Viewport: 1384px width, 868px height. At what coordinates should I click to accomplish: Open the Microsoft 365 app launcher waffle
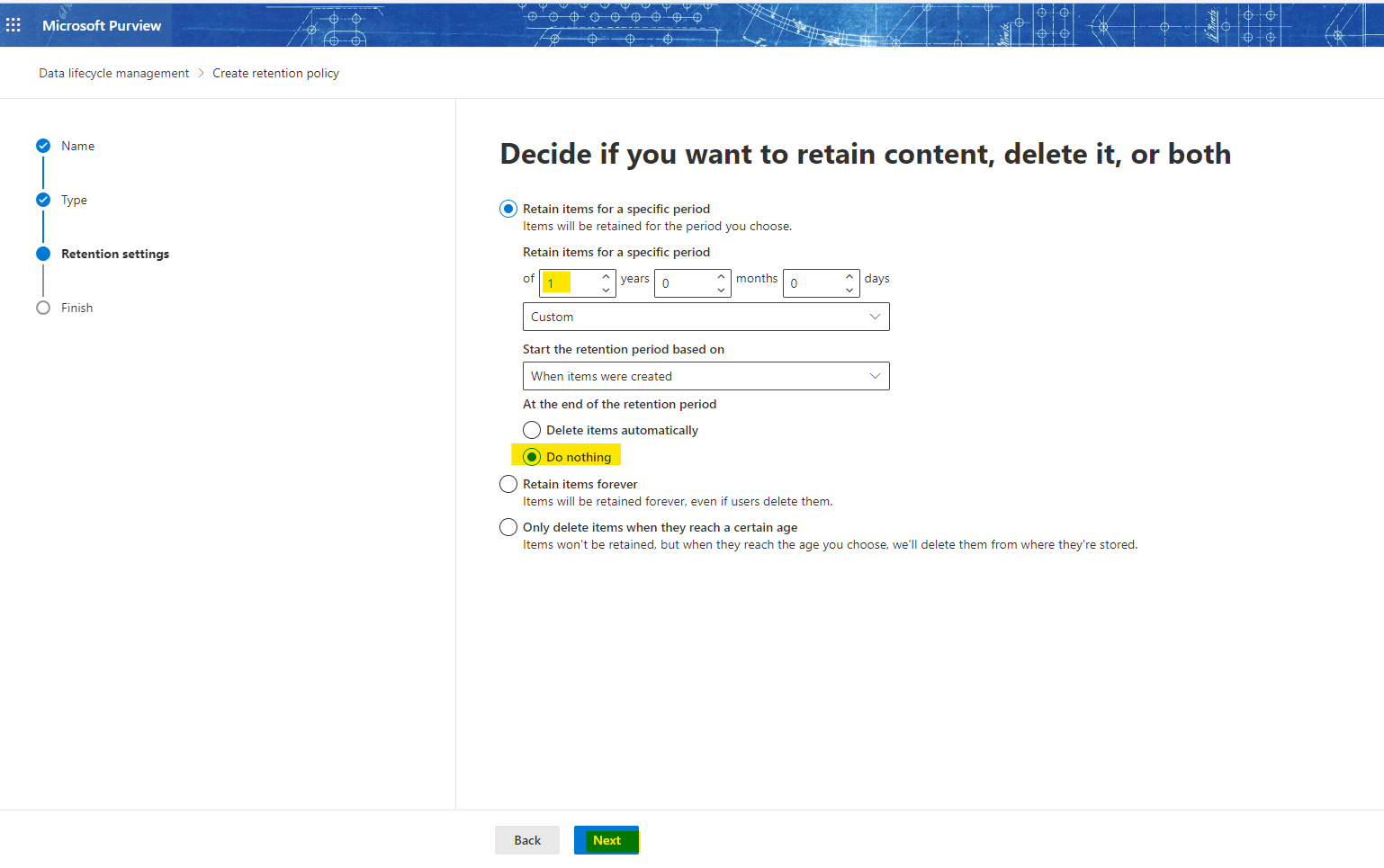tap(13, 24)
